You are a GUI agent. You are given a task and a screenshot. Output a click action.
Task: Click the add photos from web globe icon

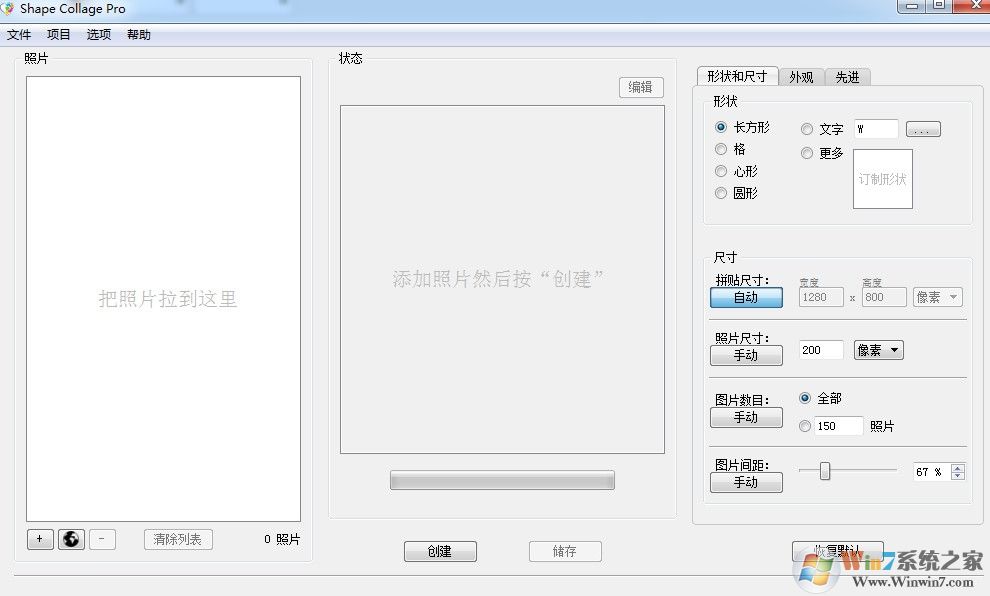pyautogui.click(x=71, y=539)
